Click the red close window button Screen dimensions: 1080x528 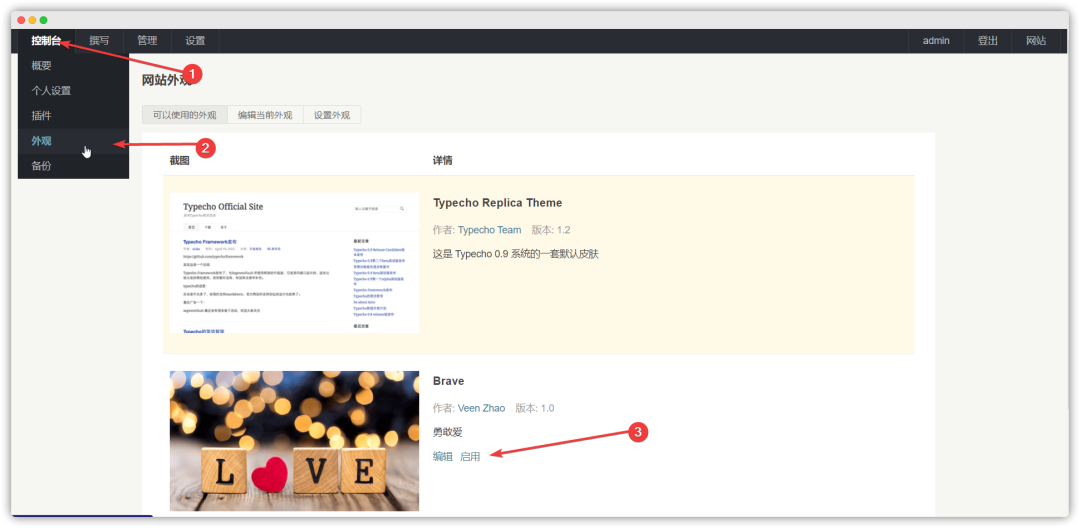(21, 20)
